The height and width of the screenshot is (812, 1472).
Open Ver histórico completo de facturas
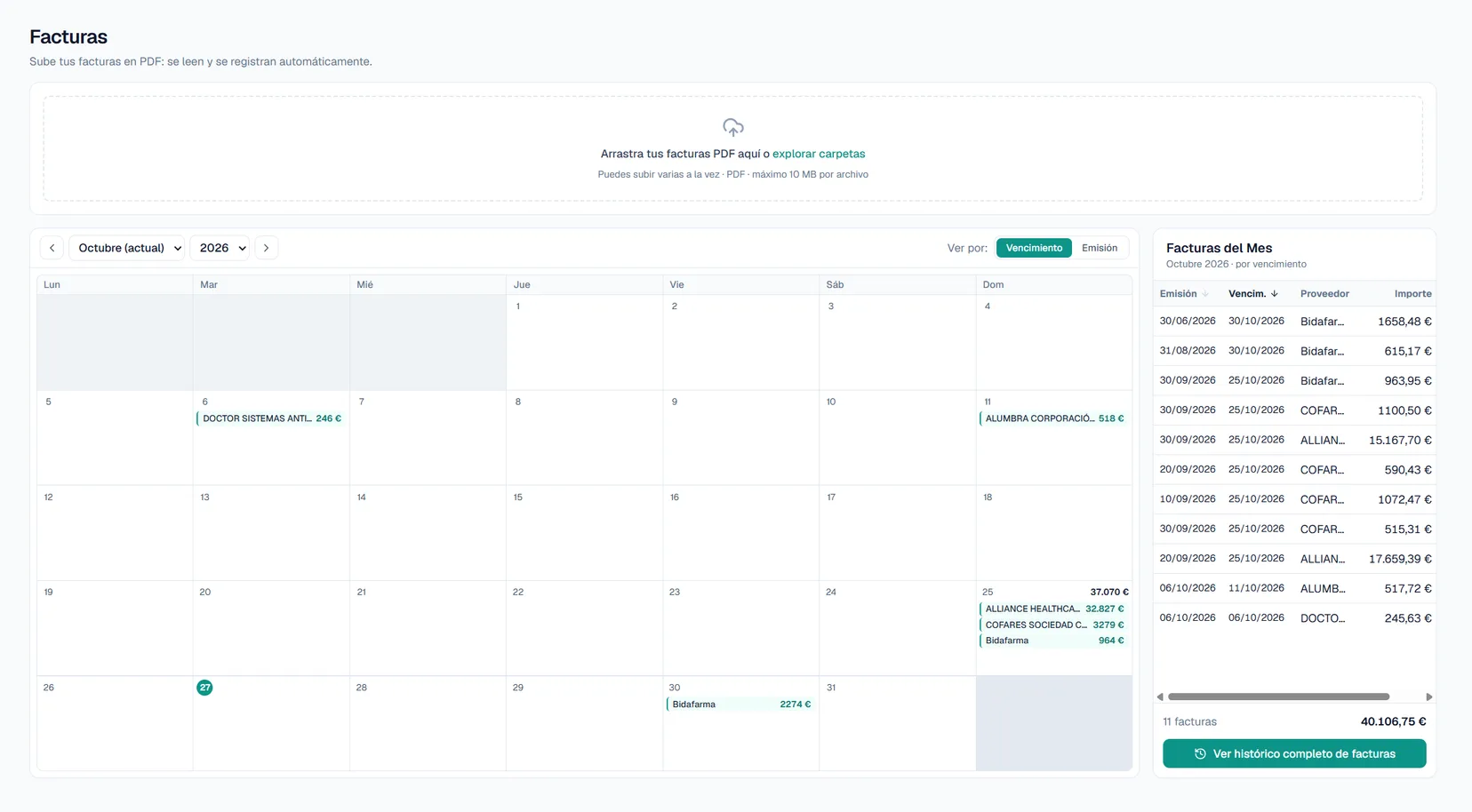click(x=1294, y=753)
